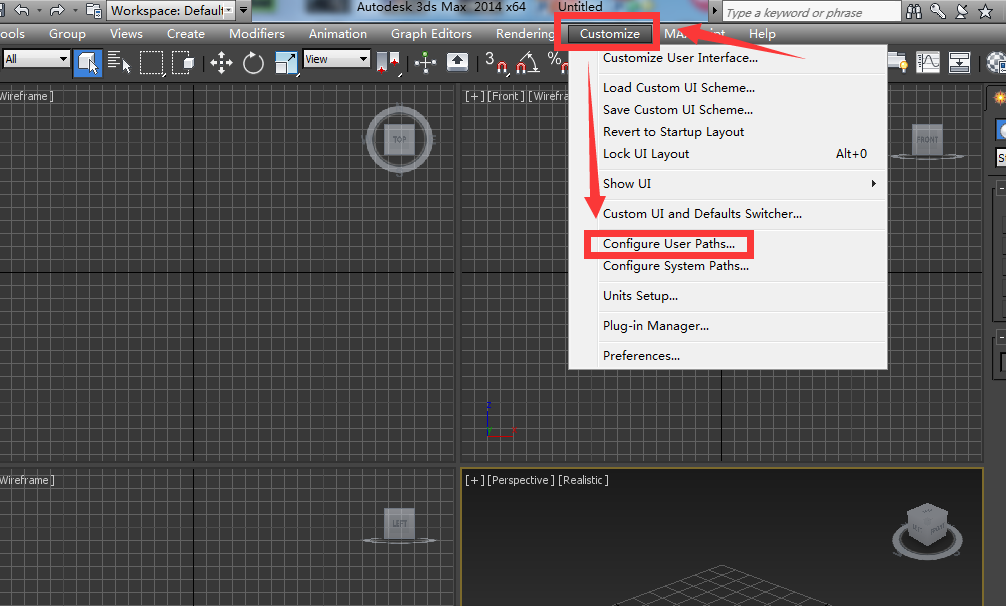Activate the Select and Move tool
The height and width of the screenshot is (606, 1006).
(x=221, y=63)
